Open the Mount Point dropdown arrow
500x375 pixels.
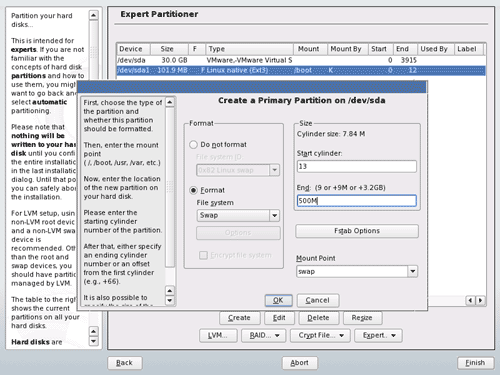[x=413, y=271]
